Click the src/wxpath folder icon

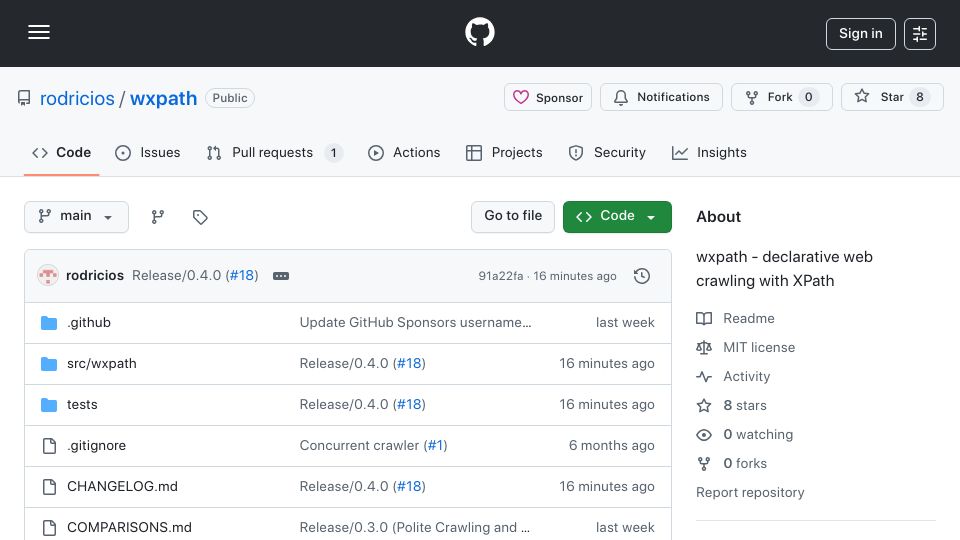pos(49,364)
